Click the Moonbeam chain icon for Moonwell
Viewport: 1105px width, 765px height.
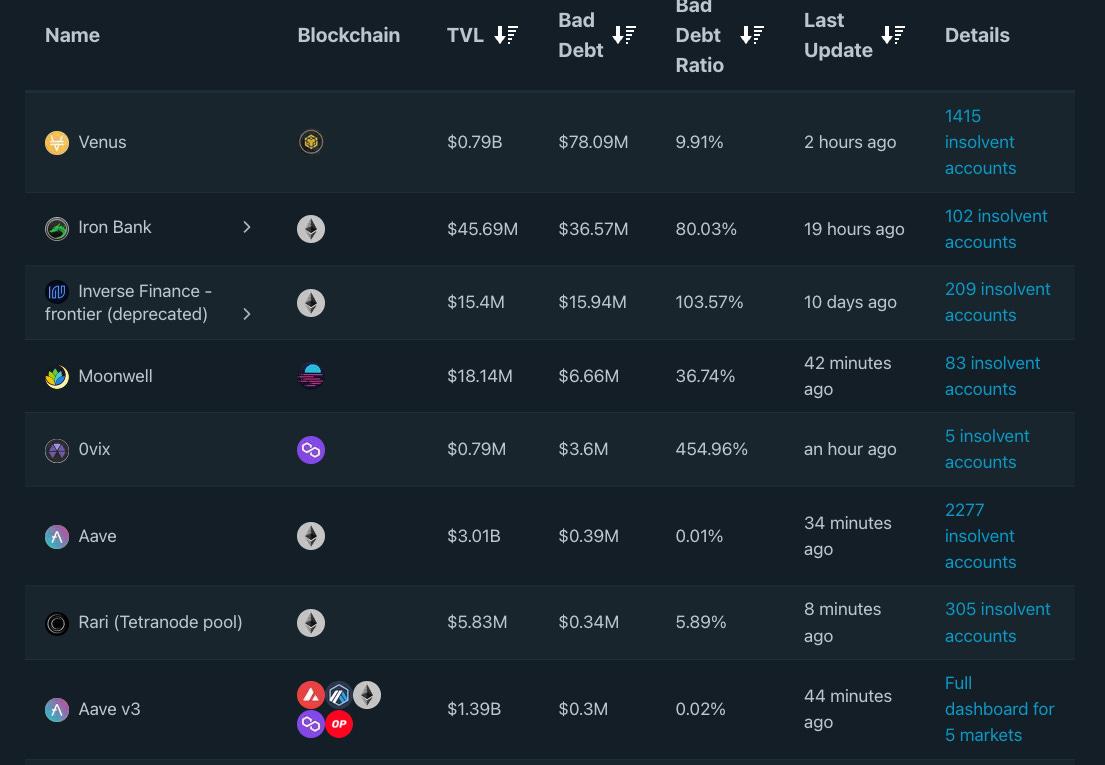tap(311, 376)
